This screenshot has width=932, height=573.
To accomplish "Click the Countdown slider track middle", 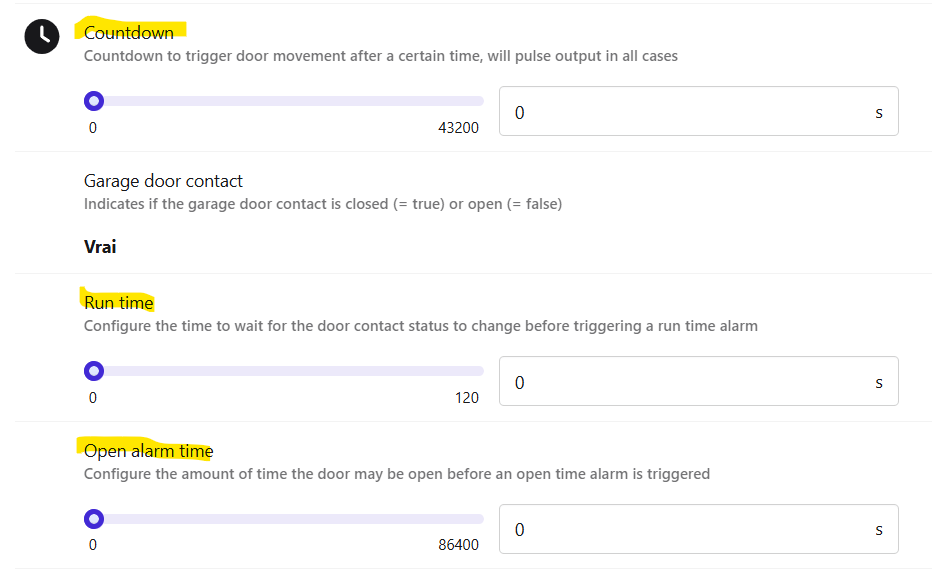I will tap(288, 101).
